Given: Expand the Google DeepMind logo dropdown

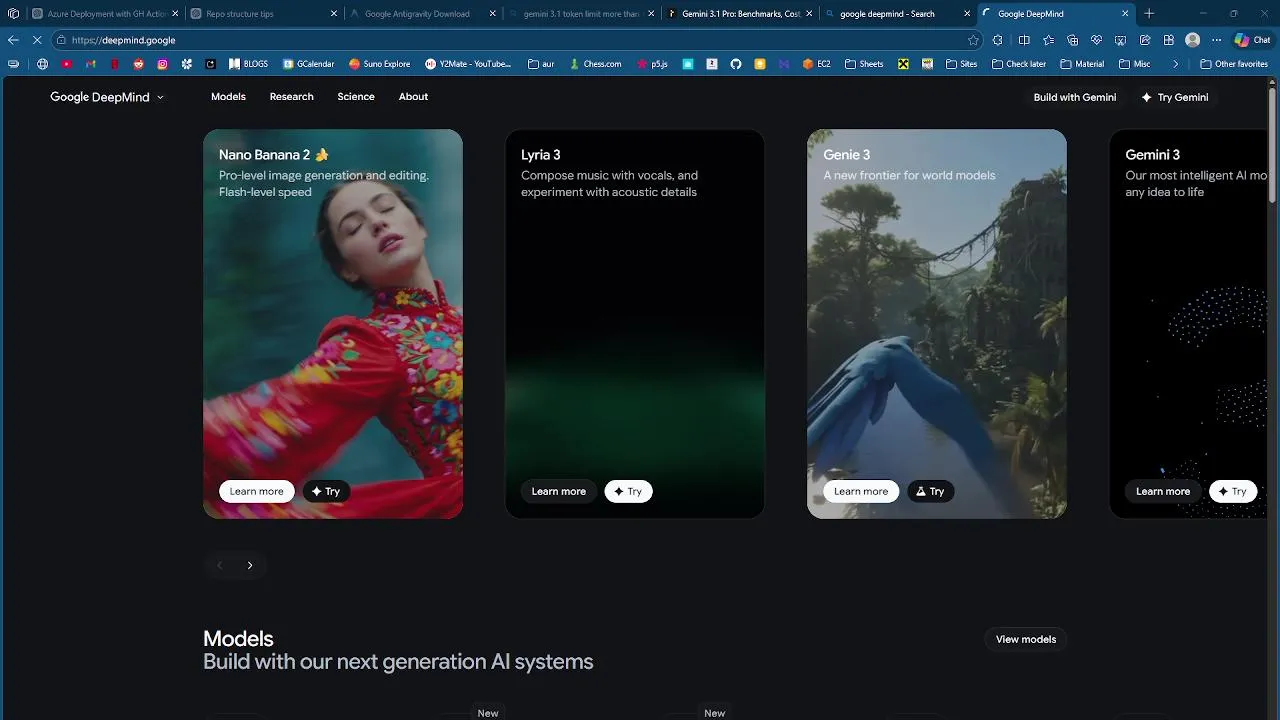Looking at the screenshot, I should pos(107,97).
